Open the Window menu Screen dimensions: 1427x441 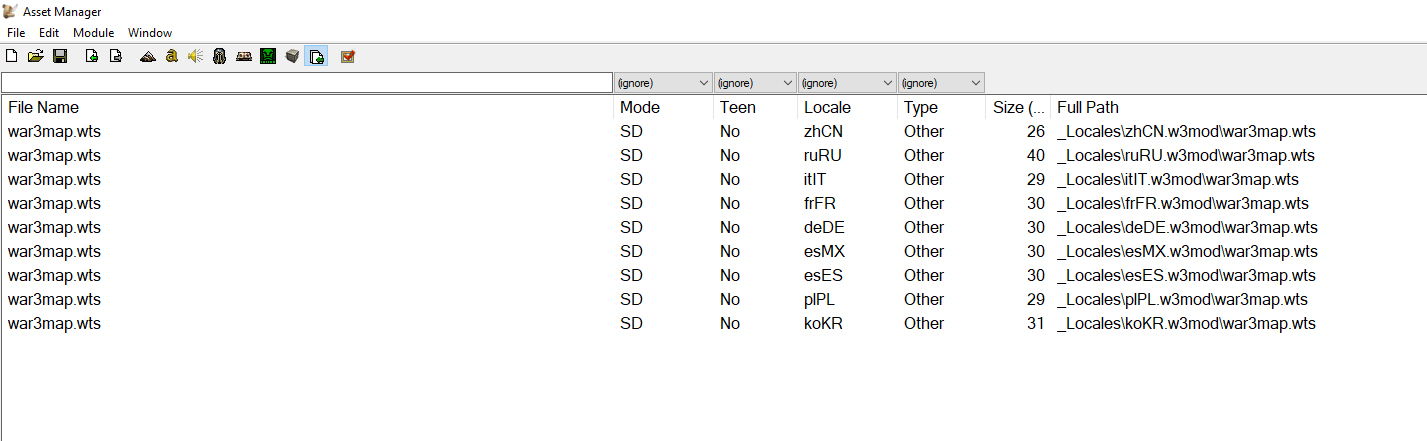coord(150,33)
